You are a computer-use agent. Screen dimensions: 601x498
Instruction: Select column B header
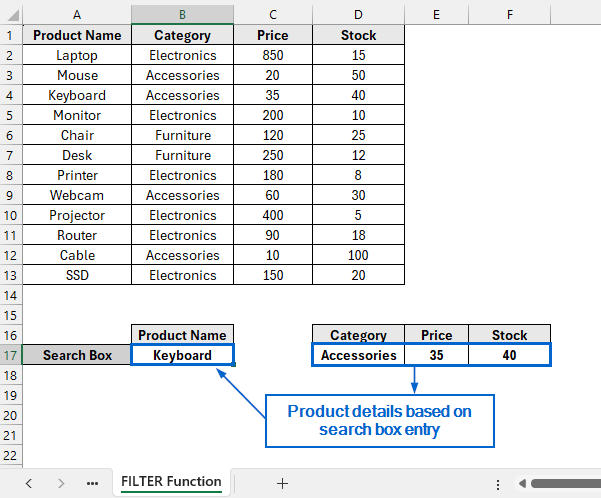(182, 15)
